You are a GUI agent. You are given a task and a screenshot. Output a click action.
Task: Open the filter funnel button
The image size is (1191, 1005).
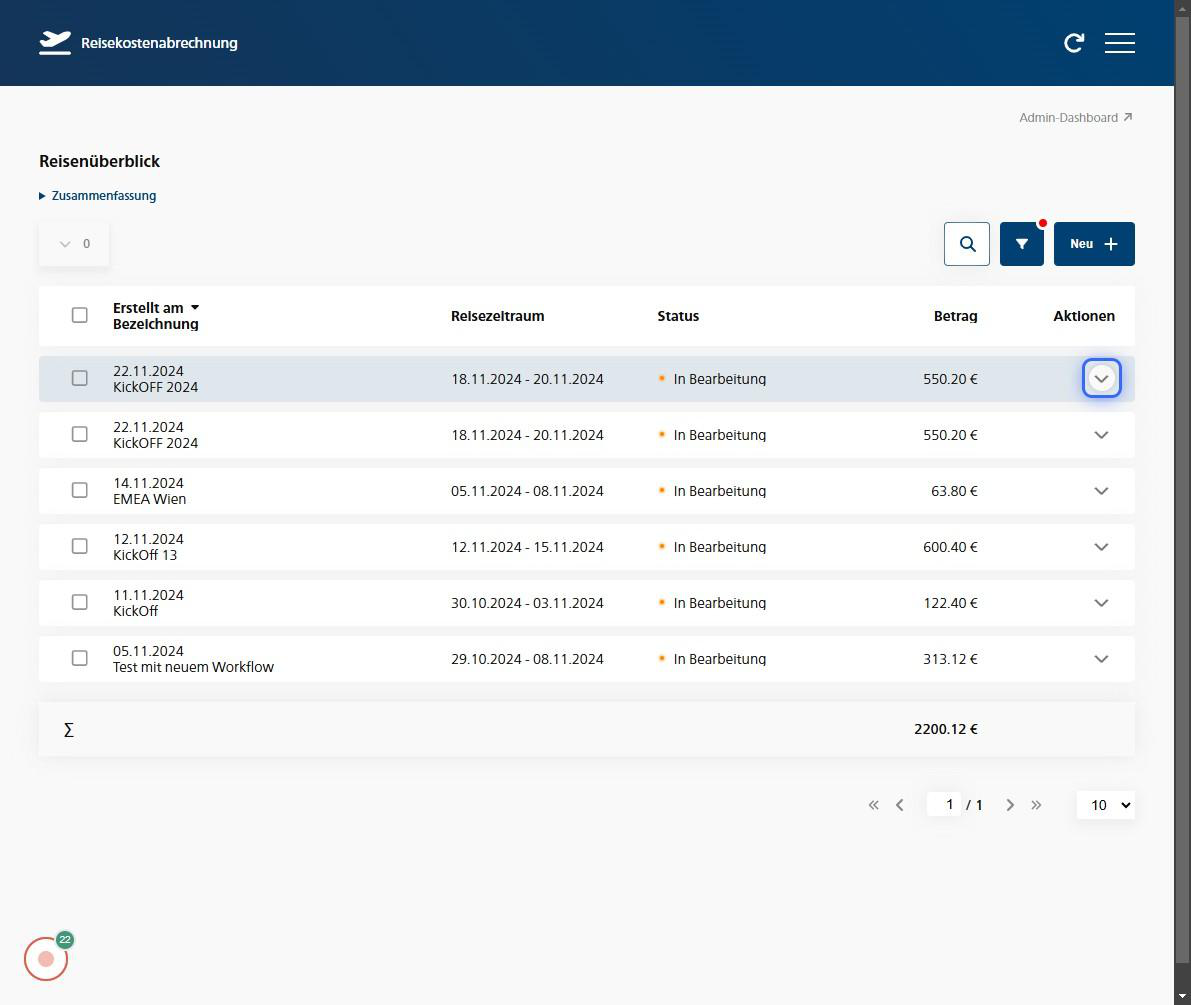[1021, 244]
